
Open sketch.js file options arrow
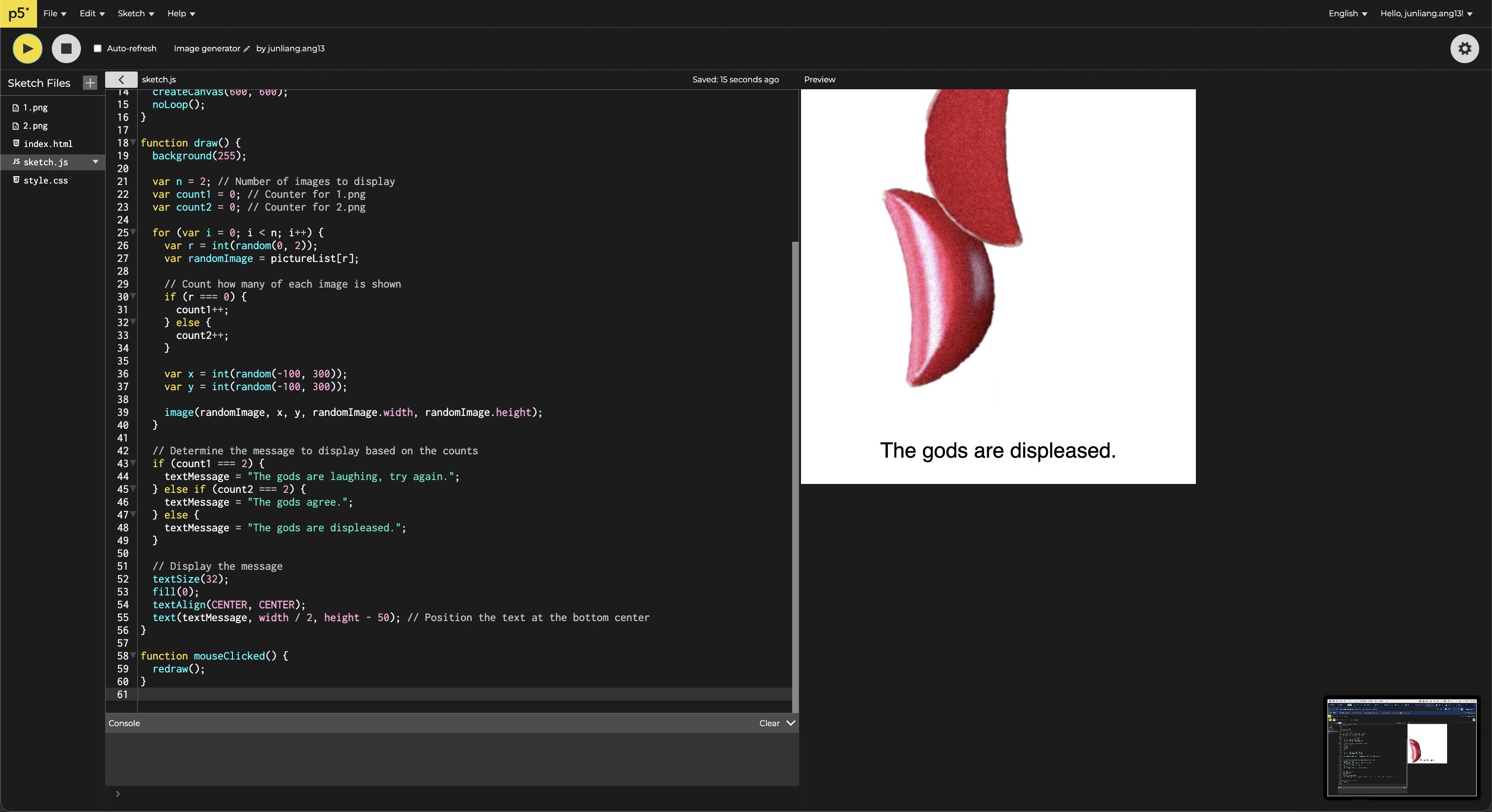pyautogui.click(x=96, y=161)
